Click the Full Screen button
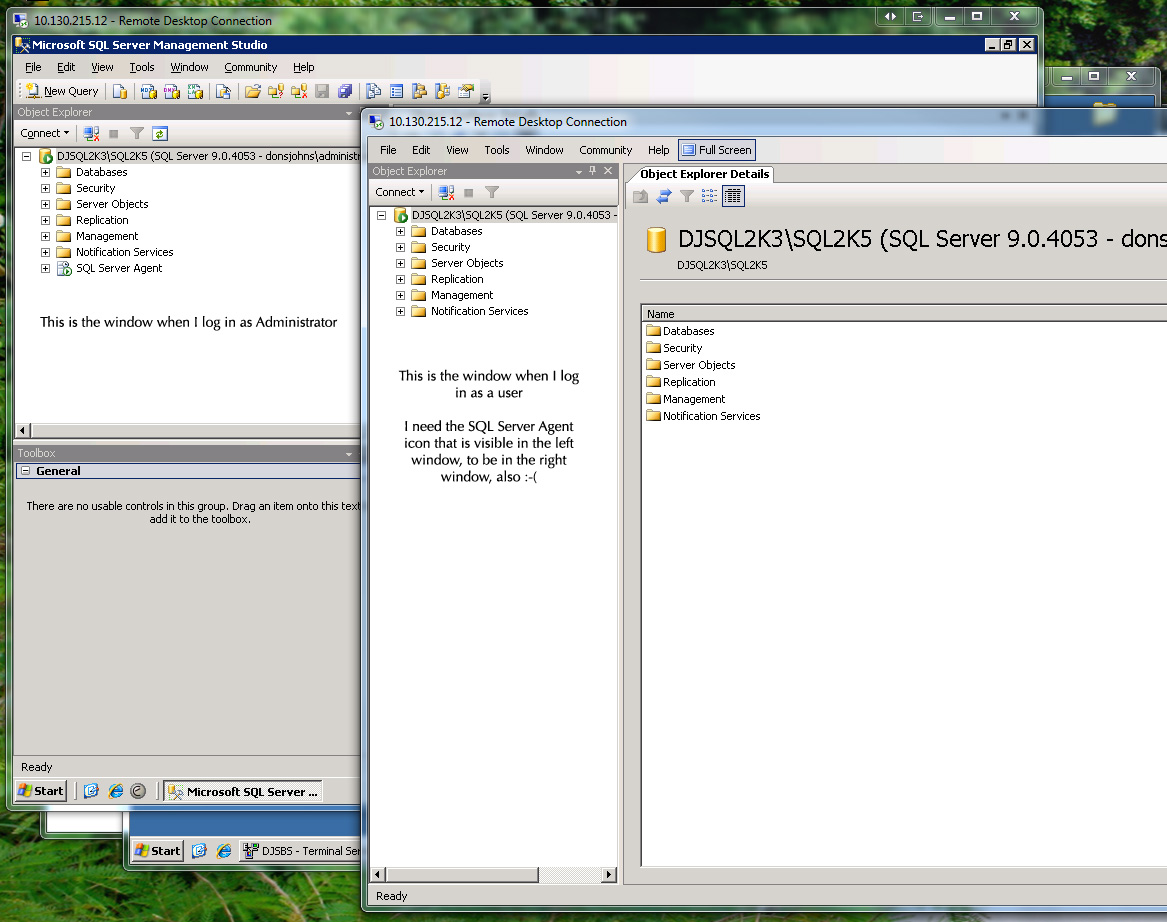The height and width of the screenshot is (922, 1167). coord(717,150)
